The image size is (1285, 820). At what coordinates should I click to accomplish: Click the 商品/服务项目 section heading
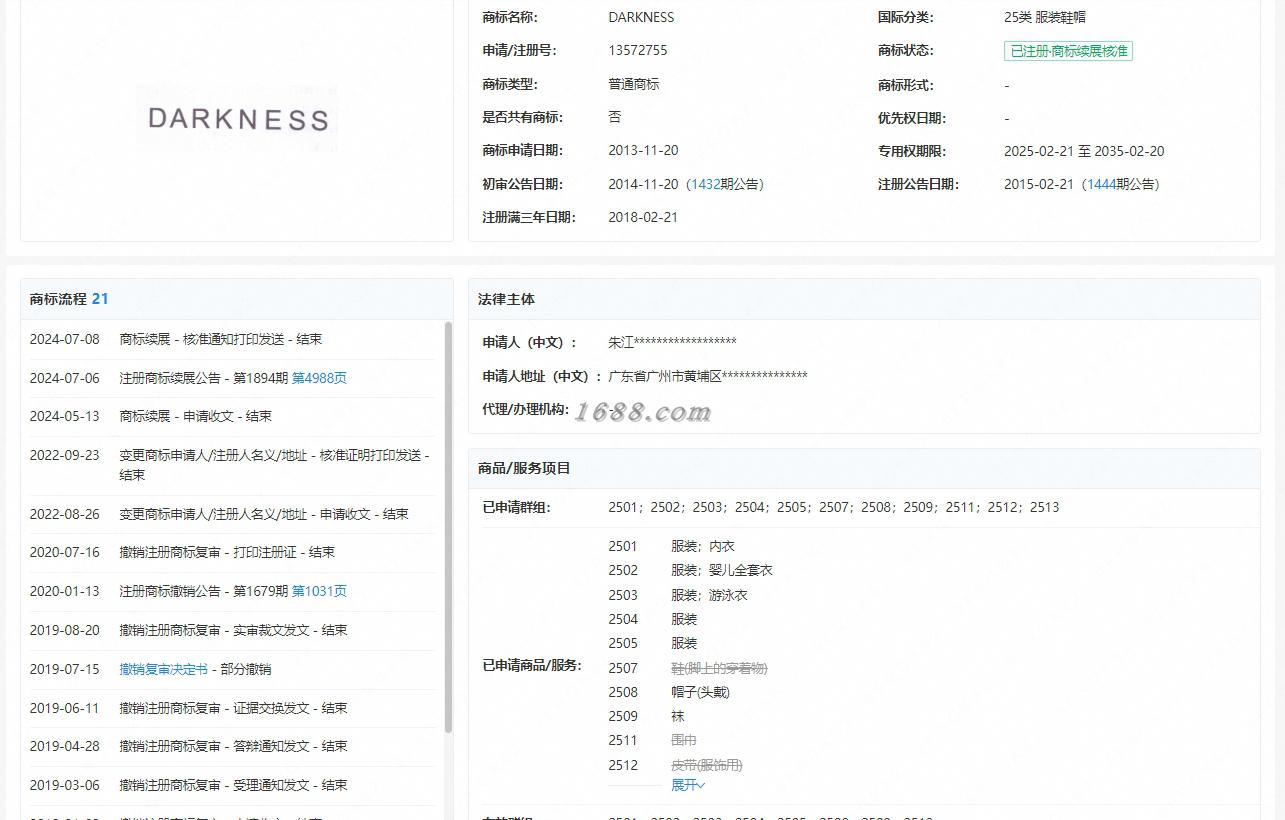524,468
